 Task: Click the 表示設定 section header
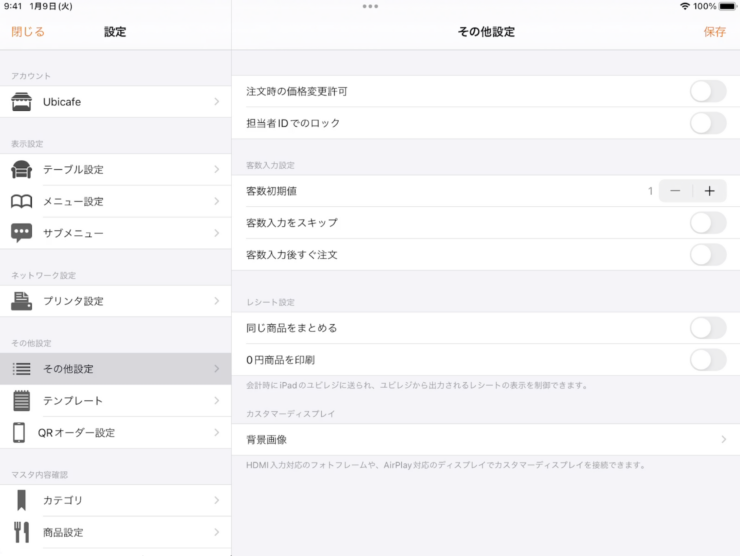[27, 144]
